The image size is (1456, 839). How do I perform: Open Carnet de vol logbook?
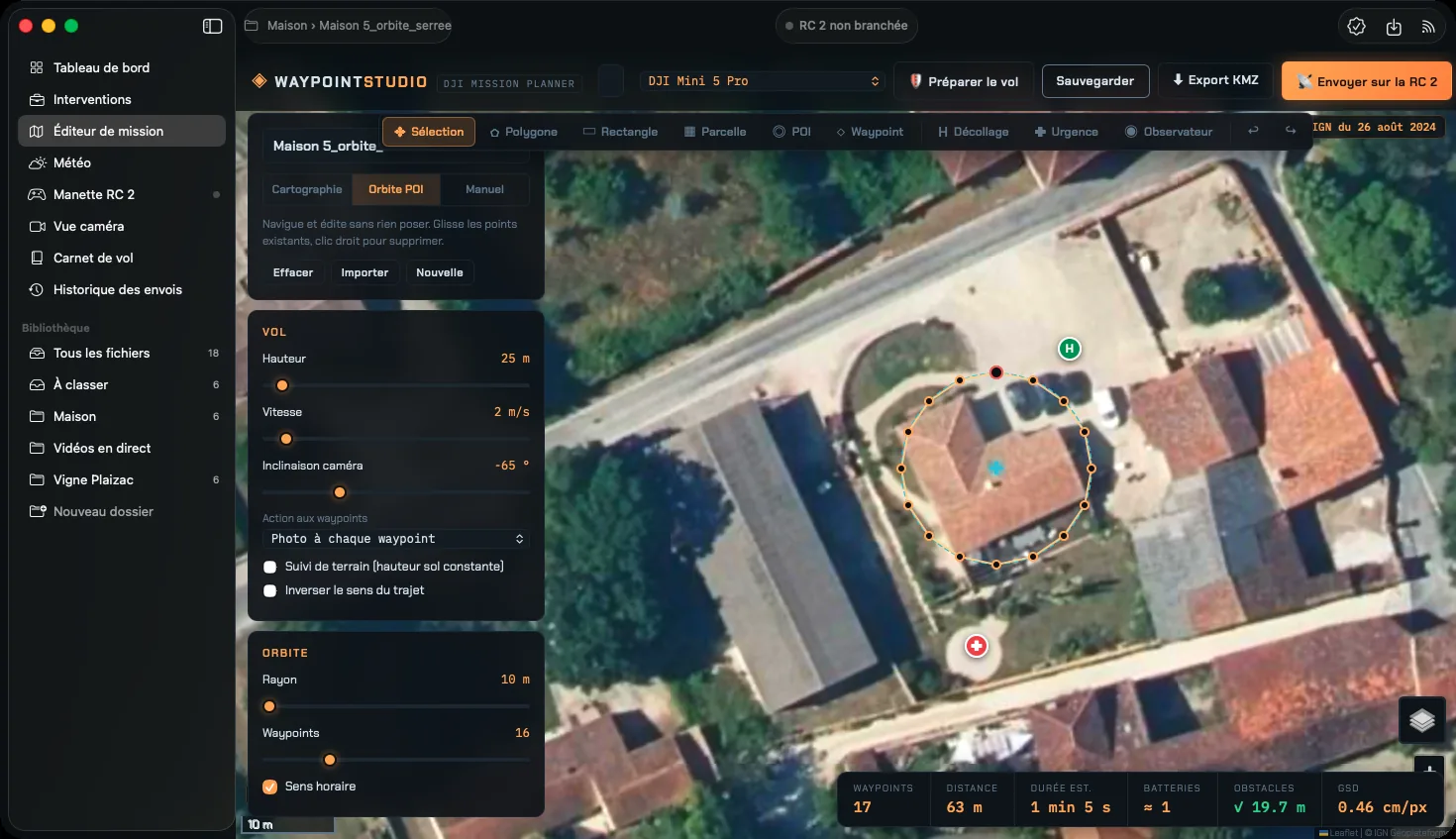pyautogui.click(x=122, y=258)
